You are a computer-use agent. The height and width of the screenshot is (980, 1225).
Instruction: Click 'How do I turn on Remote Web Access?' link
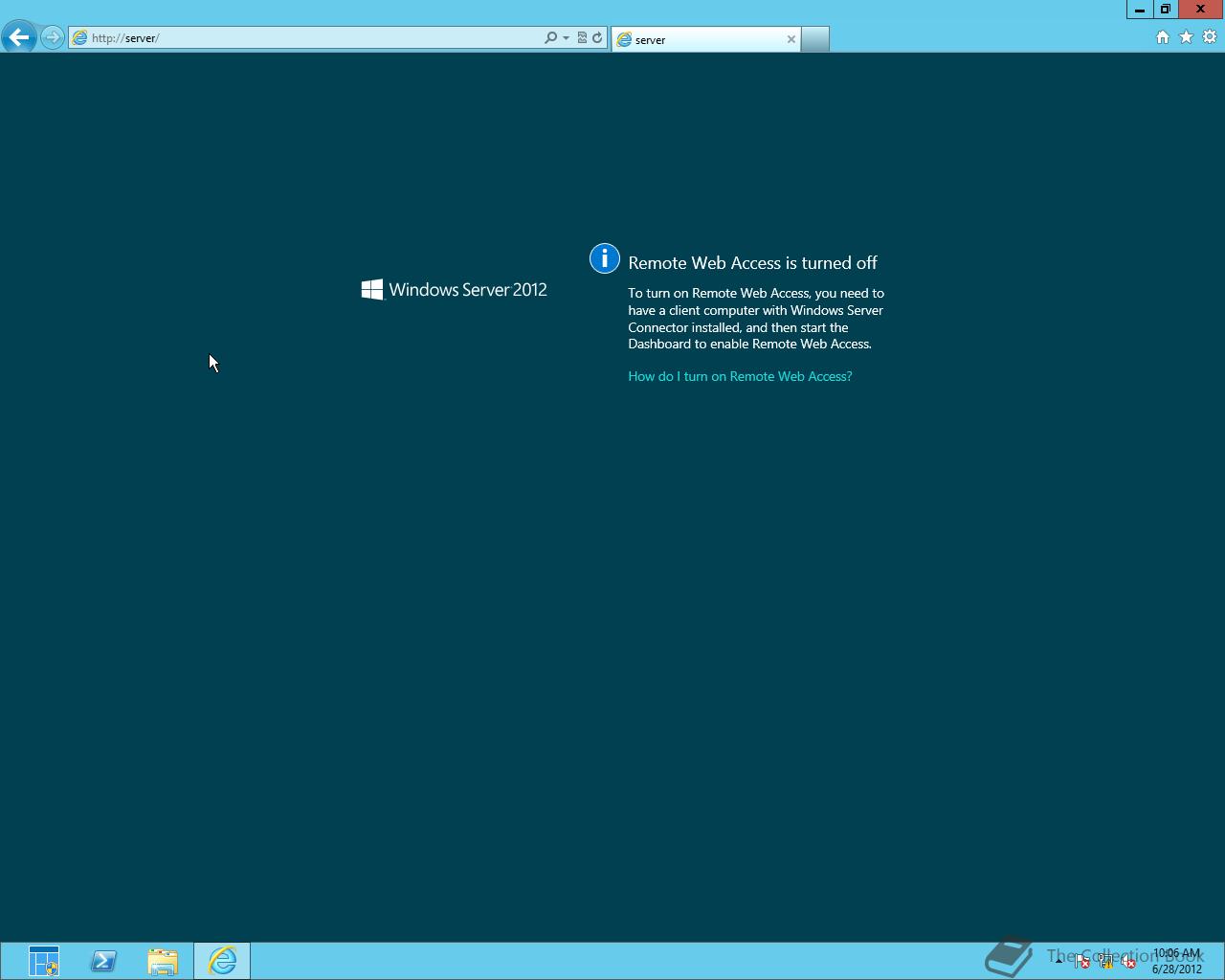tap(740, 376)
